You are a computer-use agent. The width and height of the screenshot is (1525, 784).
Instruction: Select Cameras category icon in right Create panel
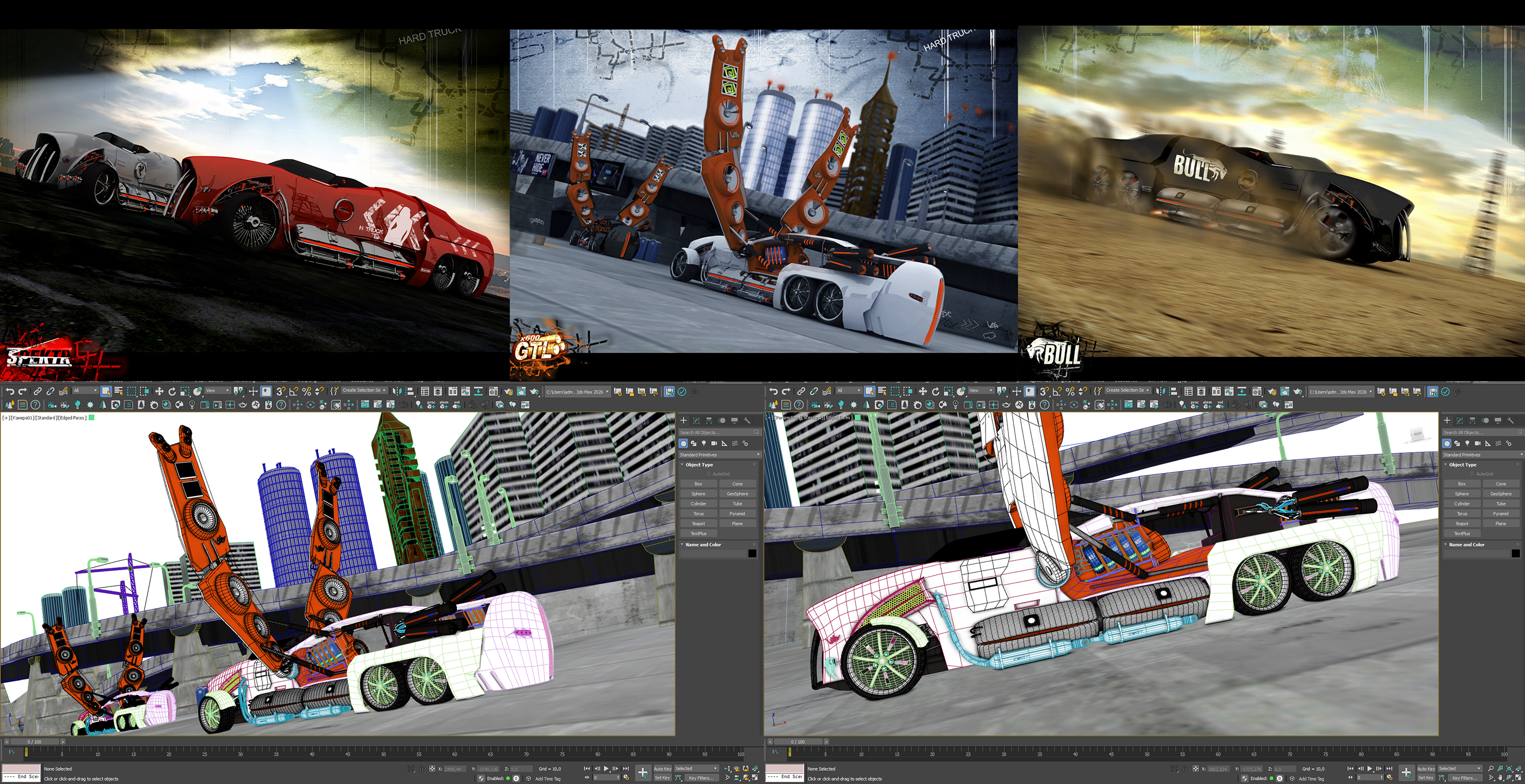(1477, 443)
